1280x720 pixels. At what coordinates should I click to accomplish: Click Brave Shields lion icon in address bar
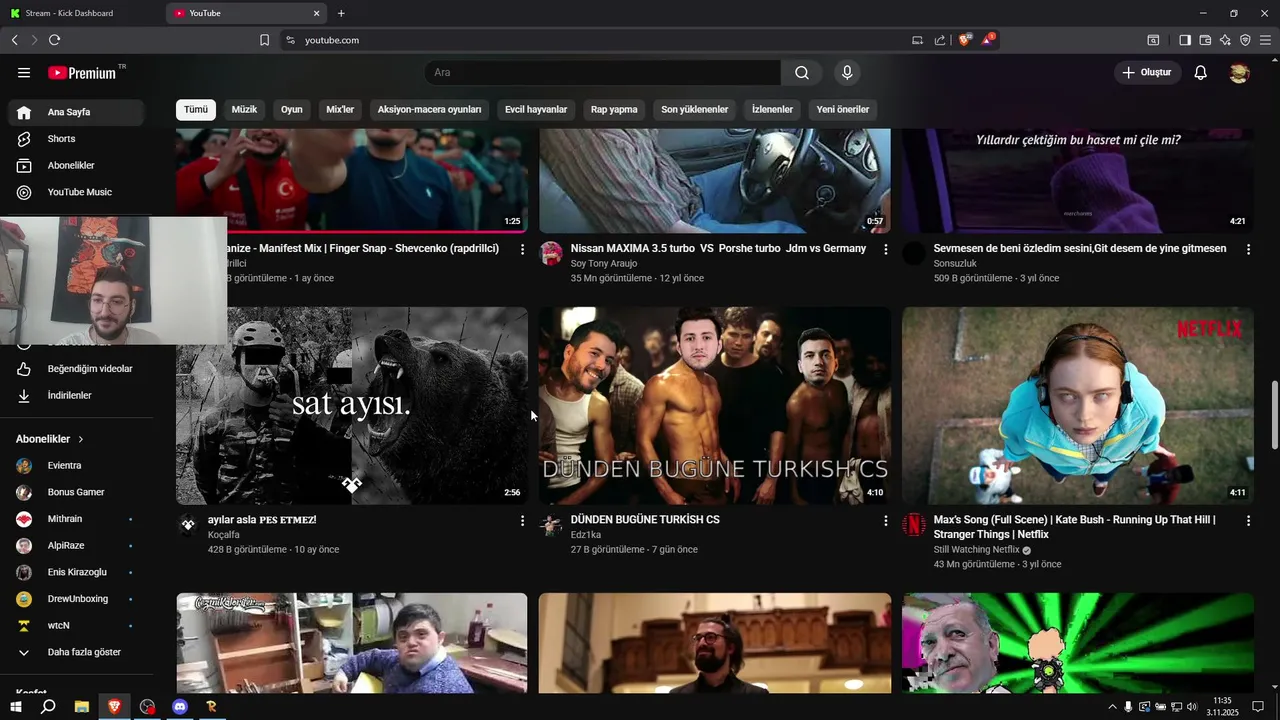coord(965,40)
